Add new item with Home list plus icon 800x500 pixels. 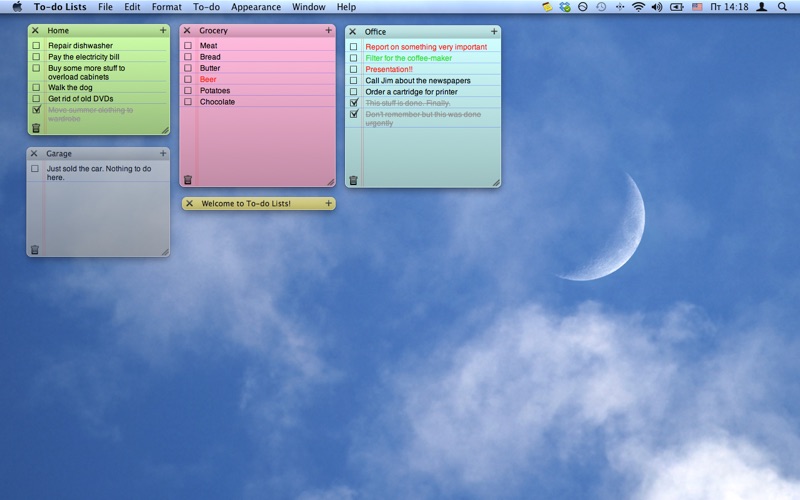[x=163, y=30]
